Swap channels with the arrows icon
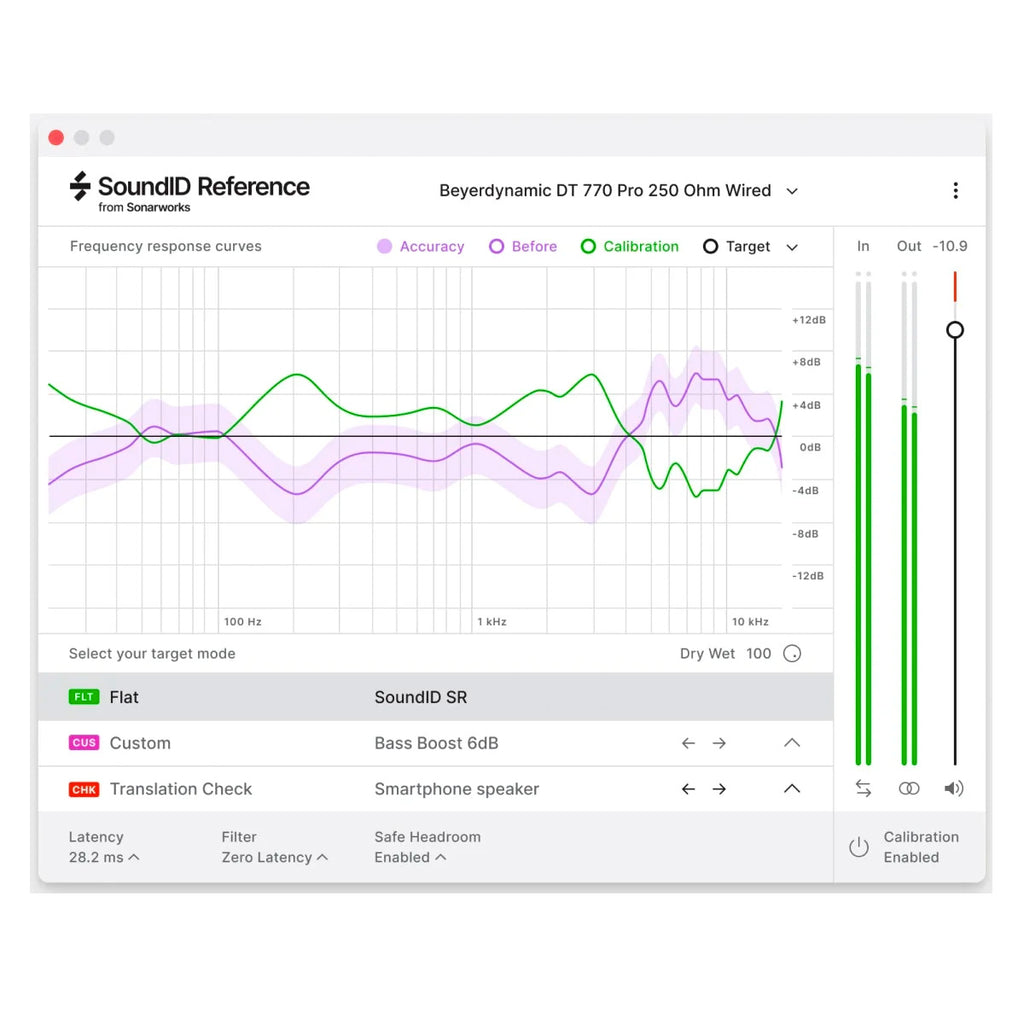The width and height of the screenshot is (1024, 1024). [863, 788]
